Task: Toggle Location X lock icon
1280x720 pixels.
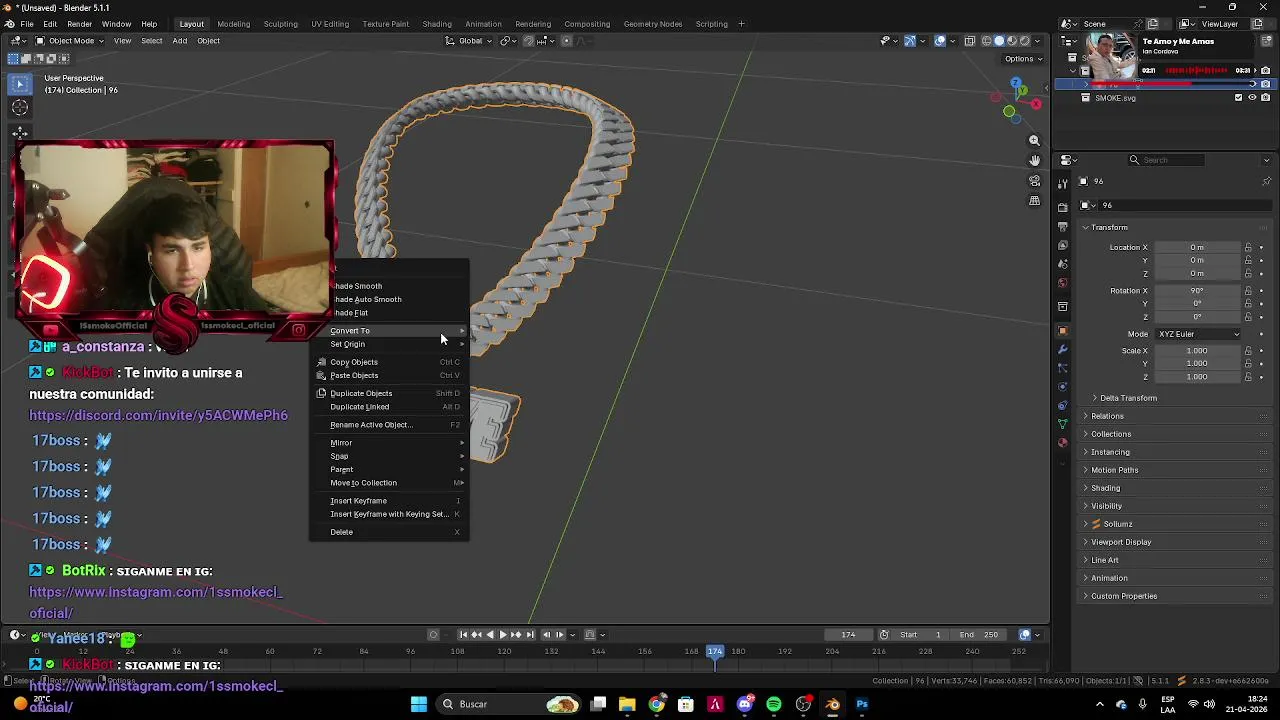Action: coord(1248,247)
